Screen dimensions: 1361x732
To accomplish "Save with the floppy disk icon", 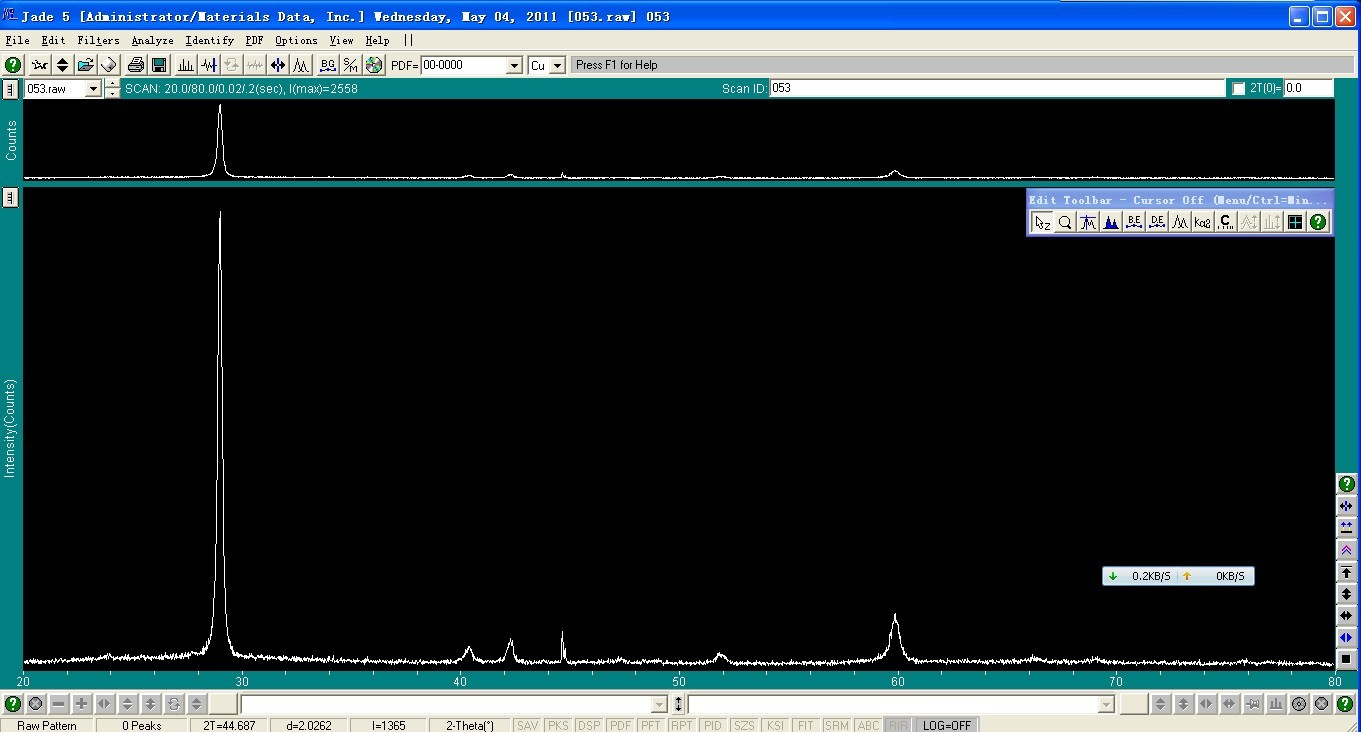I will pyautogui.click(x=159, y=65).
